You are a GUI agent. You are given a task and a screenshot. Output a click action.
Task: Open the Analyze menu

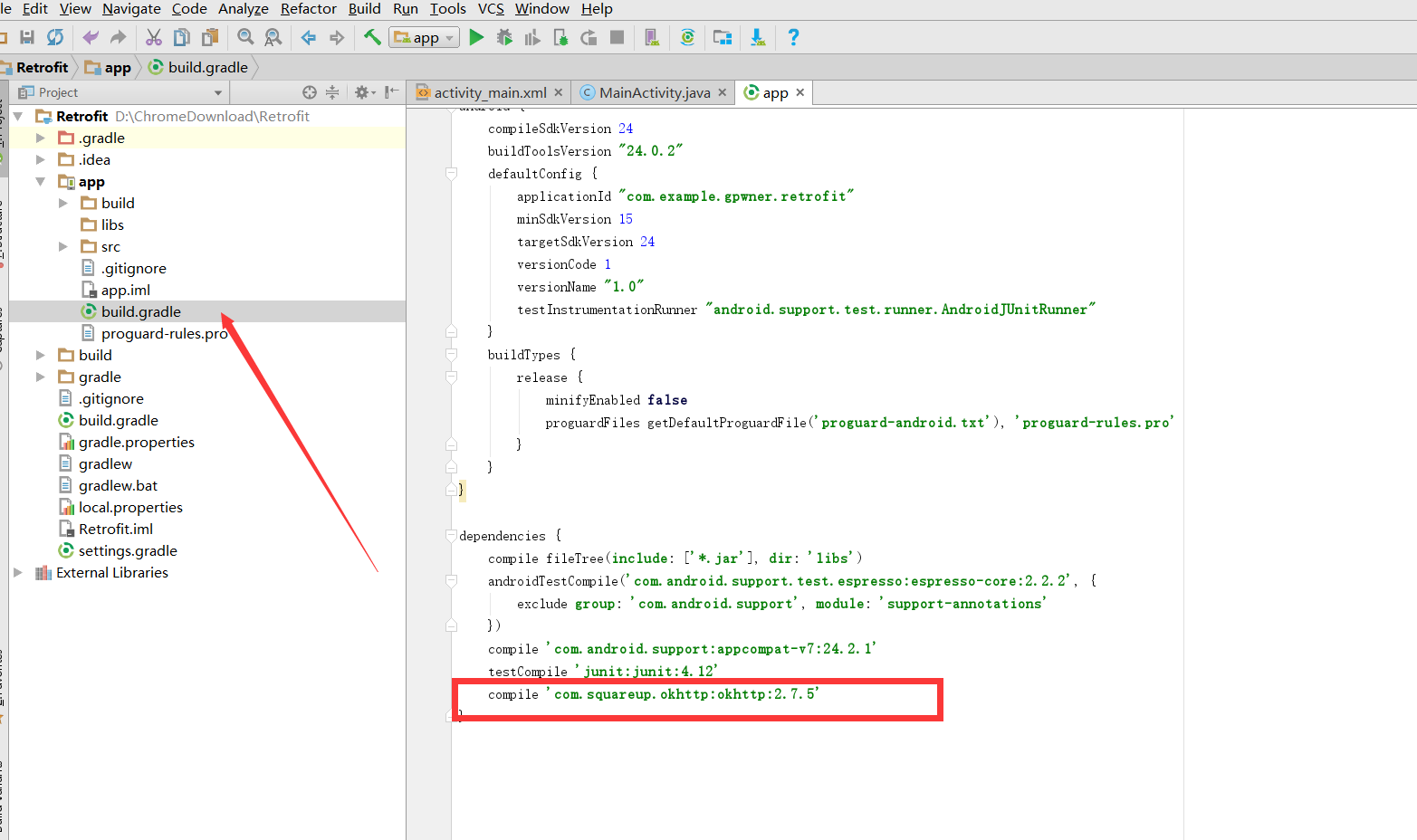(x=244, y=9)
